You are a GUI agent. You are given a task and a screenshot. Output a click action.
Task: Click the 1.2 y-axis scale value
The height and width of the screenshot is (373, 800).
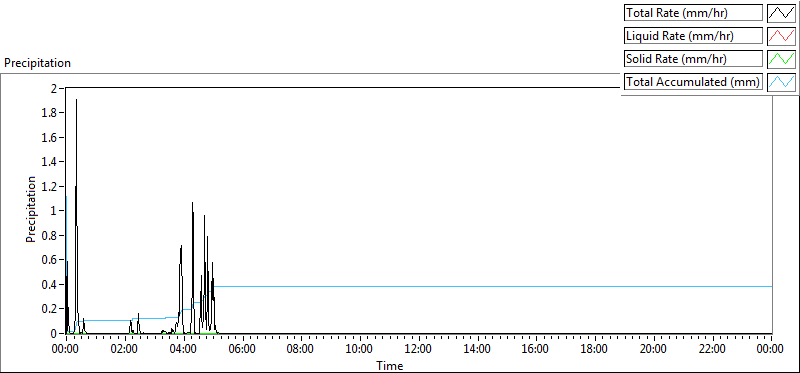point(55,186)
